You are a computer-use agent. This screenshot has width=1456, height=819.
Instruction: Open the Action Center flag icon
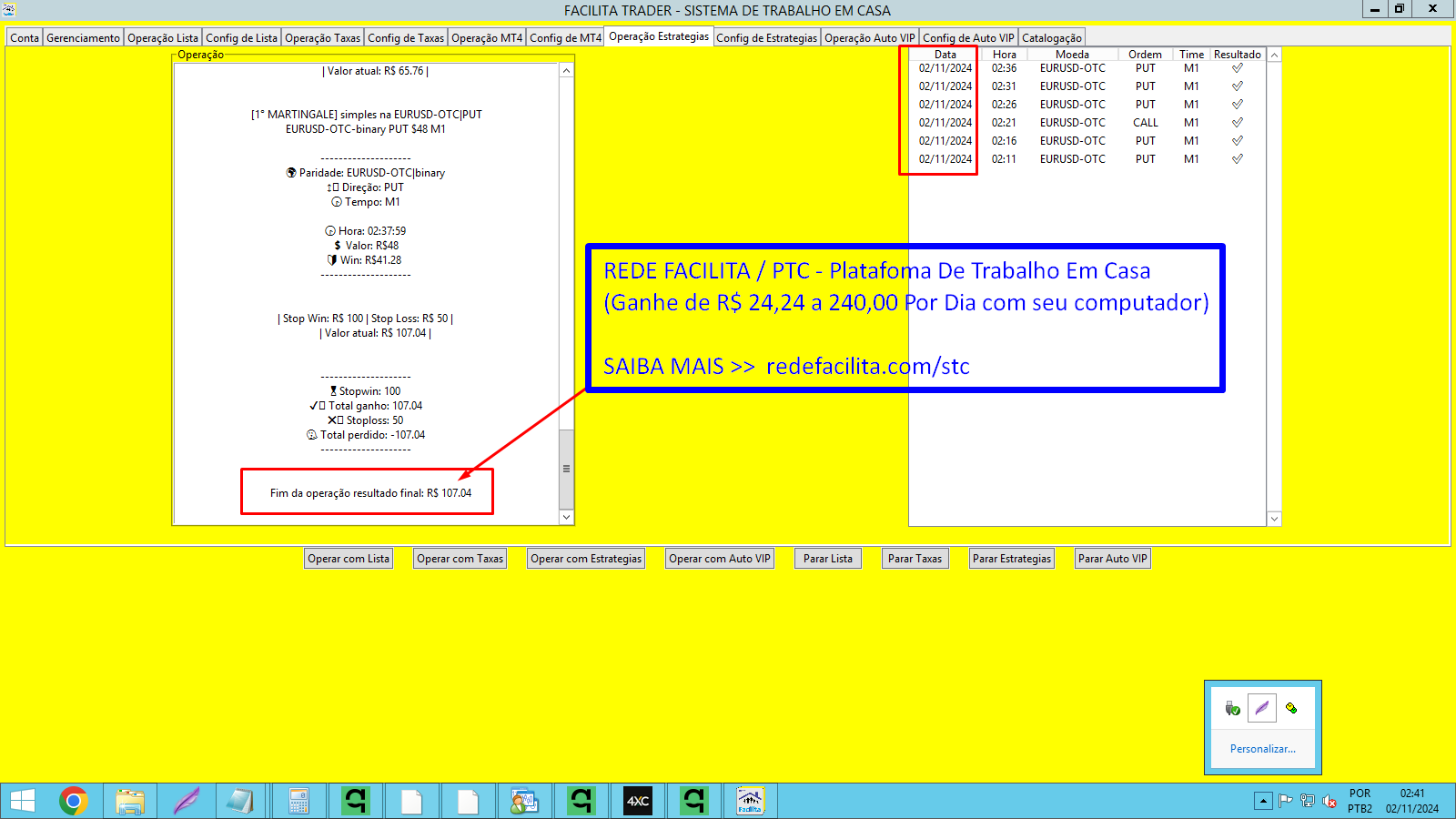click(x=1285, y=801)
